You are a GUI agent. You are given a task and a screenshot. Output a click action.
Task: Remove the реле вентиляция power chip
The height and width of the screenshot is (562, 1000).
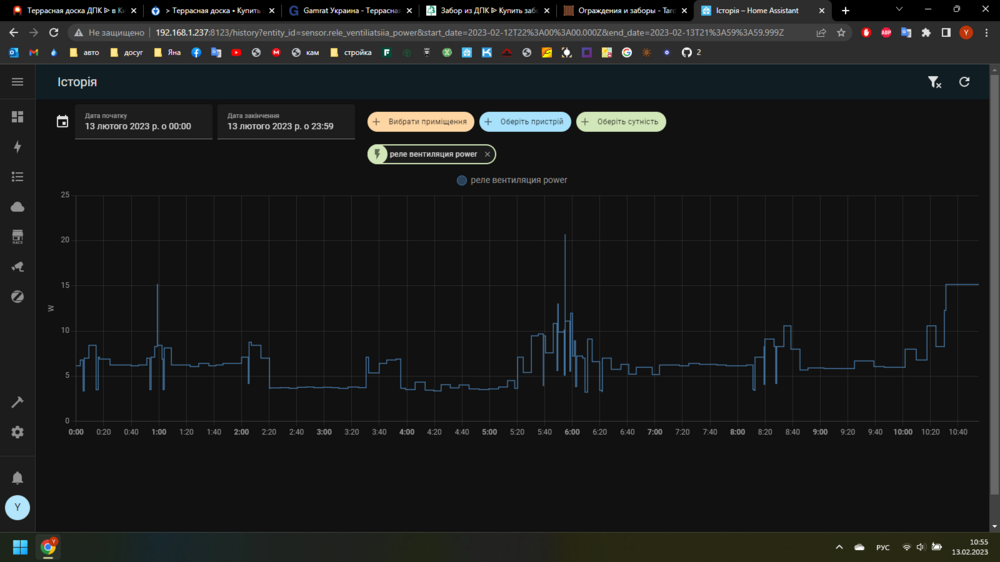click(488, 154)
